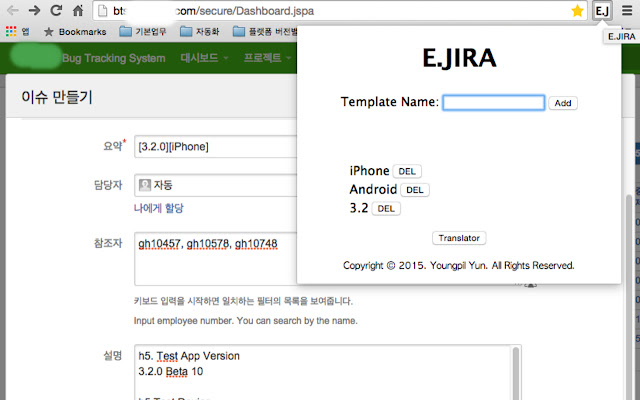Click the 요약 summary field
This screenshot has height=400, width=640.
tap(216, 147)
